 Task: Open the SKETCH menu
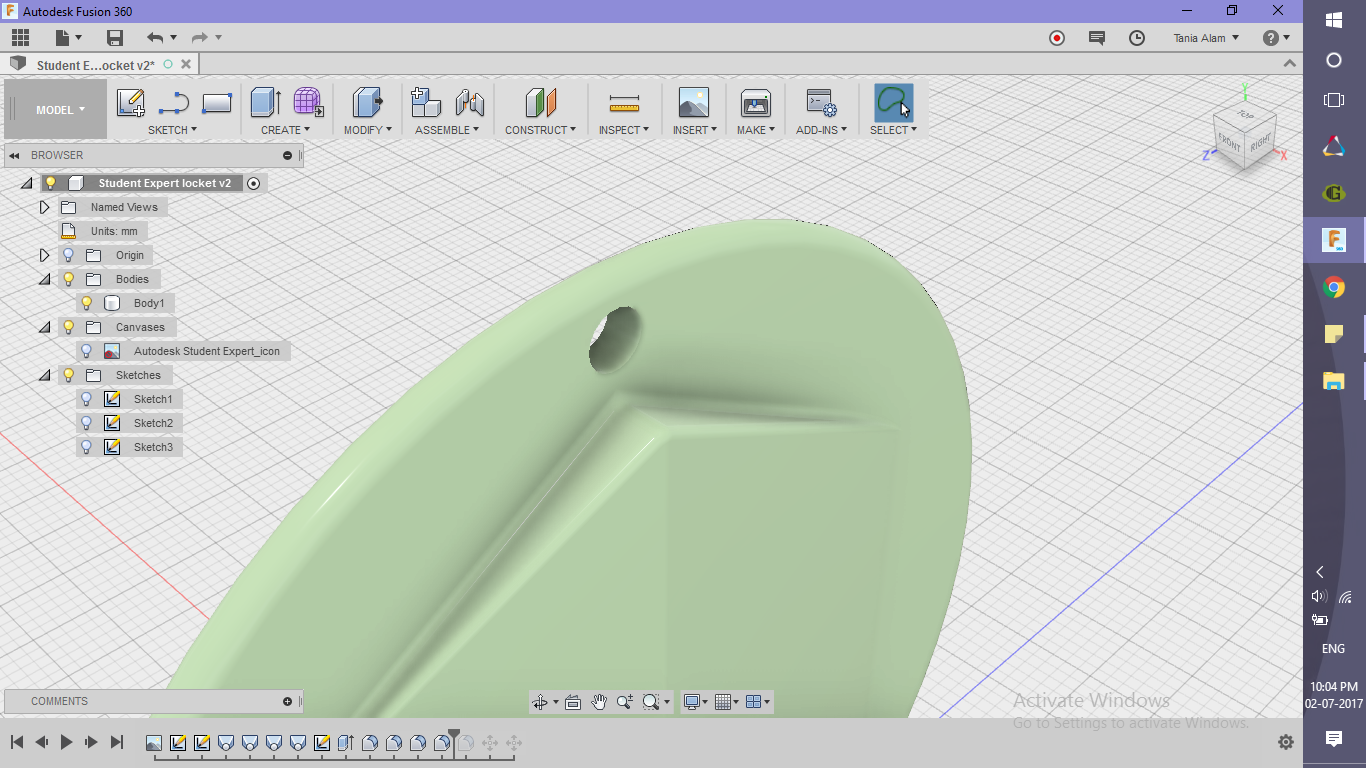tap(172, 130)
